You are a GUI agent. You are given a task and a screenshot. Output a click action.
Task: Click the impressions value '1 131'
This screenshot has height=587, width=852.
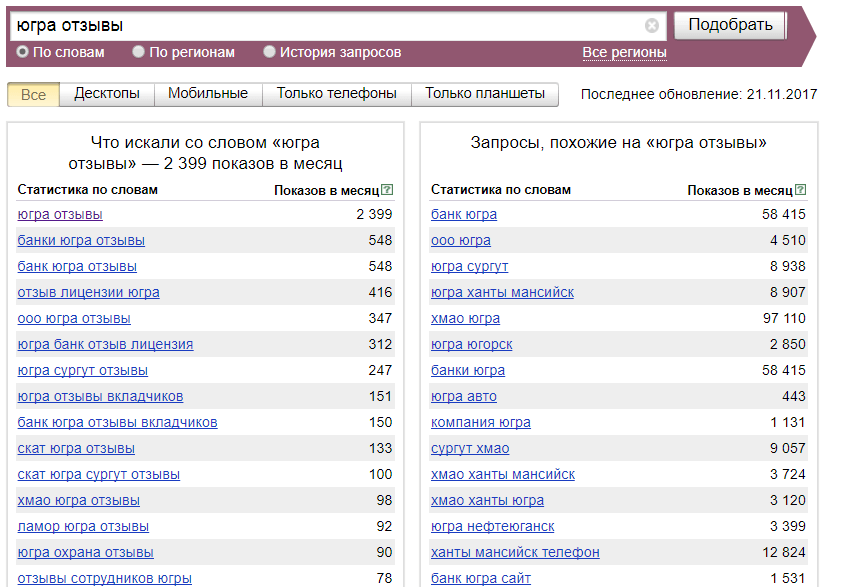coord(788,422)
